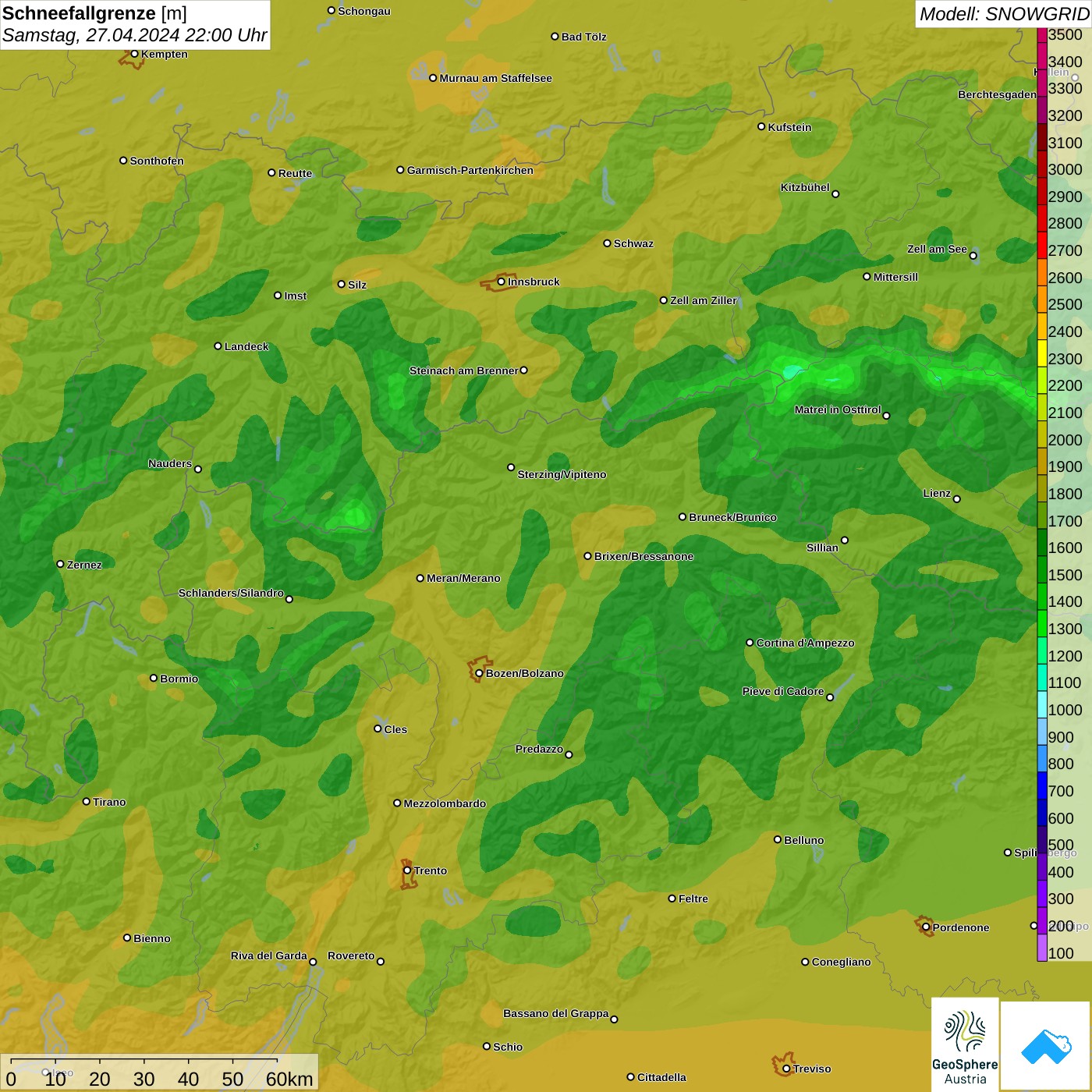
Task: Click the Kitzbühel location dot
Action: coord(835,193)
